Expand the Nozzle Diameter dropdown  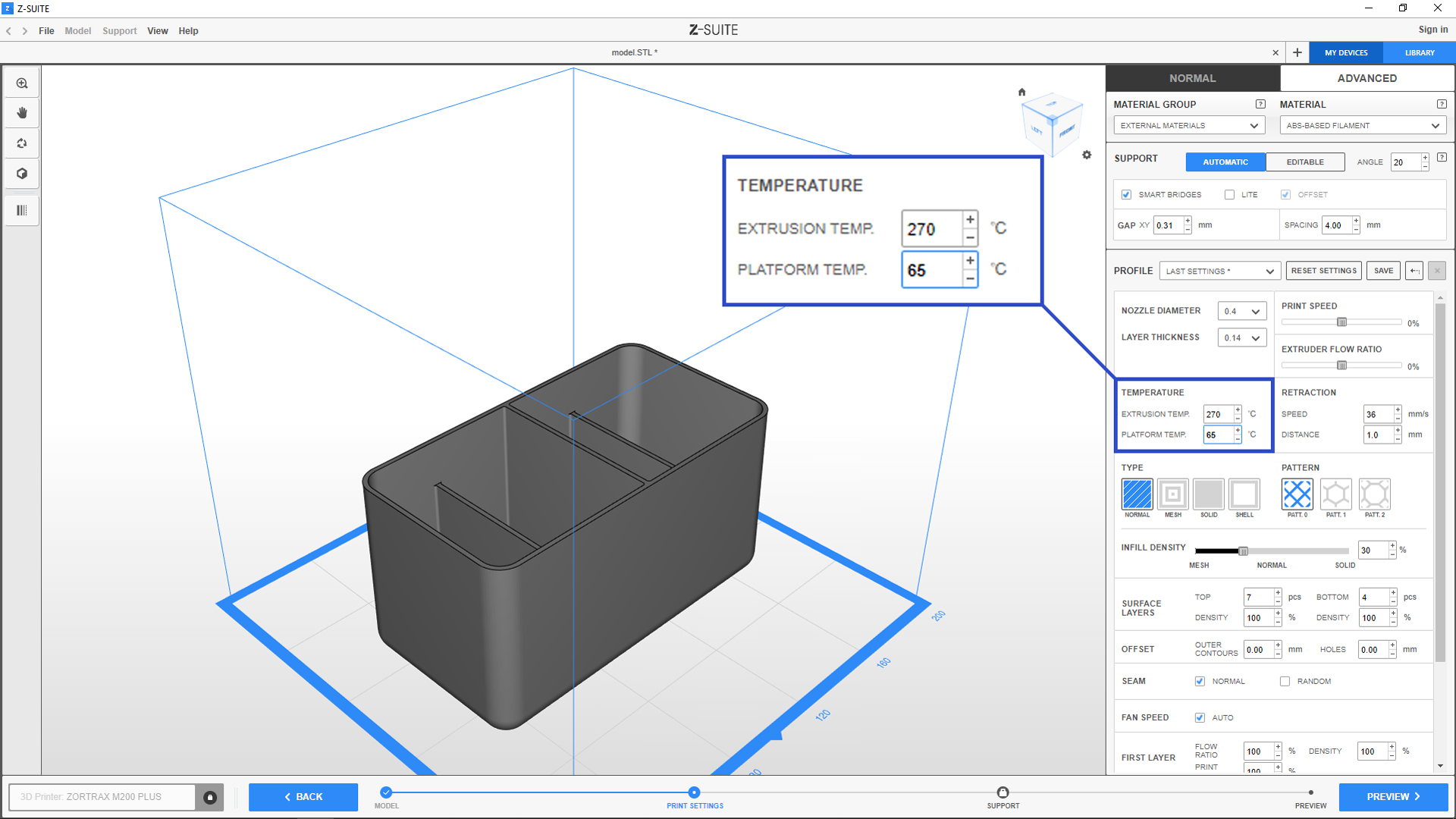(x=1241, y=312)
